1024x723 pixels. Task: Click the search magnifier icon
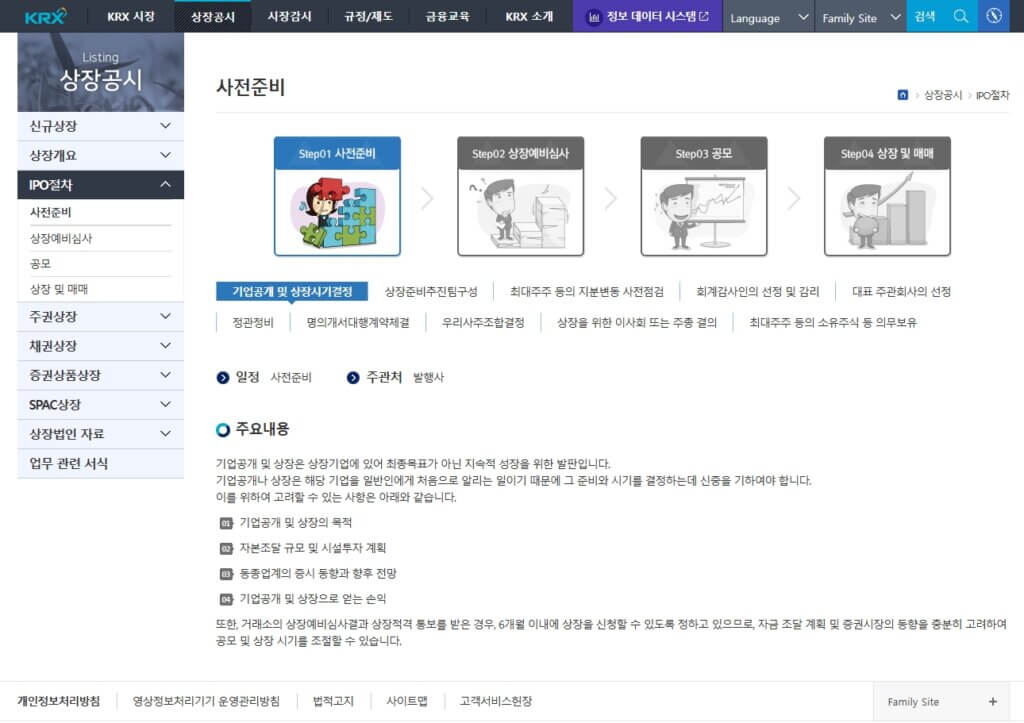(958, 15)
